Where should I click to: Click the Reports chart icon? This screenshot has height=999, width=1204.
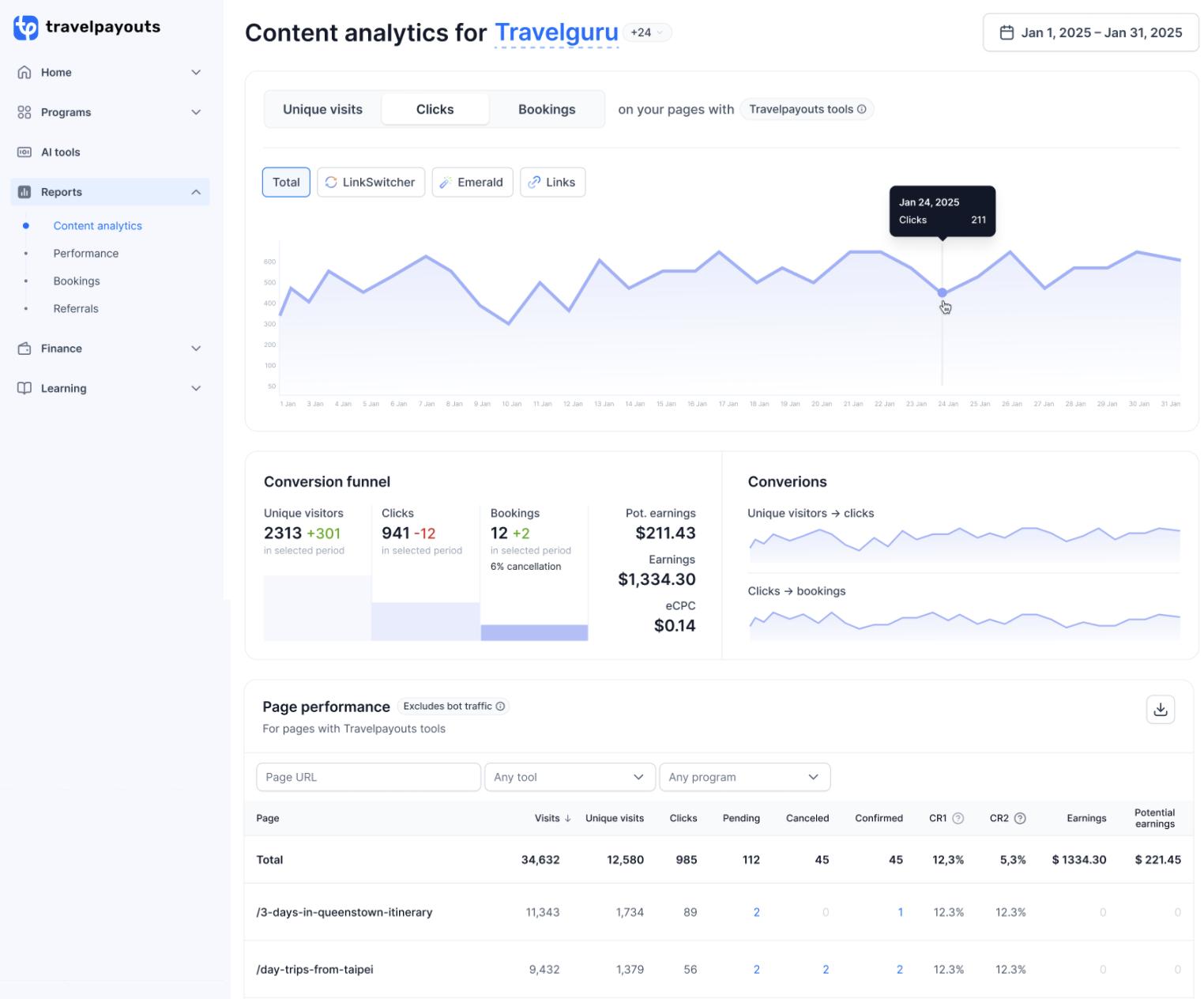coord(24,192)
